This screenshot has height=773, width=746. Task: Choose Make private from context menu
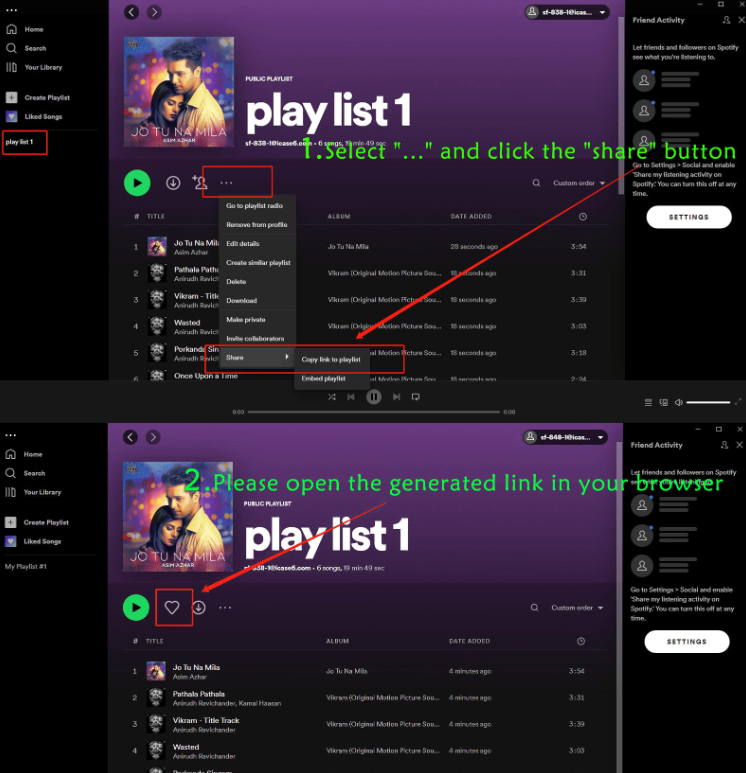pyautogui.click(x=246, y=319)
